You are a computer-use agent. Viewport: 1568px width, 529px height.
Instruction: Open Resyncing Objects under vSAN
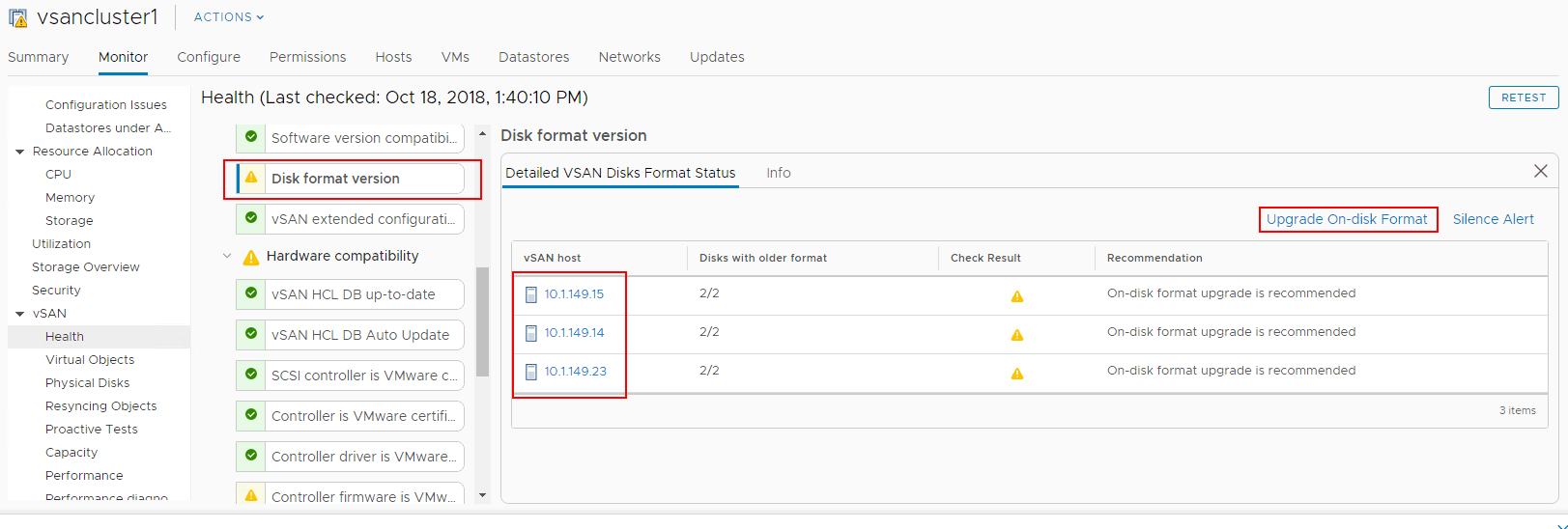point(100,406)
